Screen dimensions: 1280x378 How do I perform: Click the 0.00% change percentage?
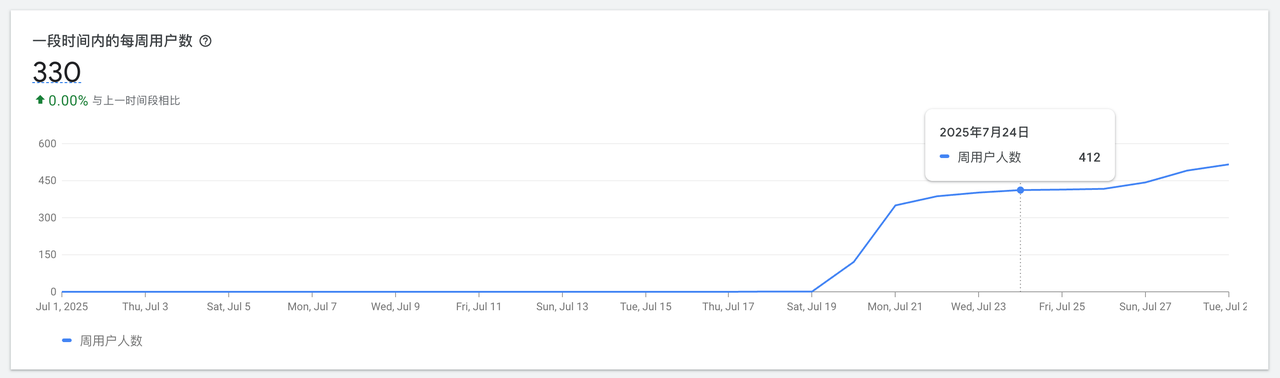(68, 101)
